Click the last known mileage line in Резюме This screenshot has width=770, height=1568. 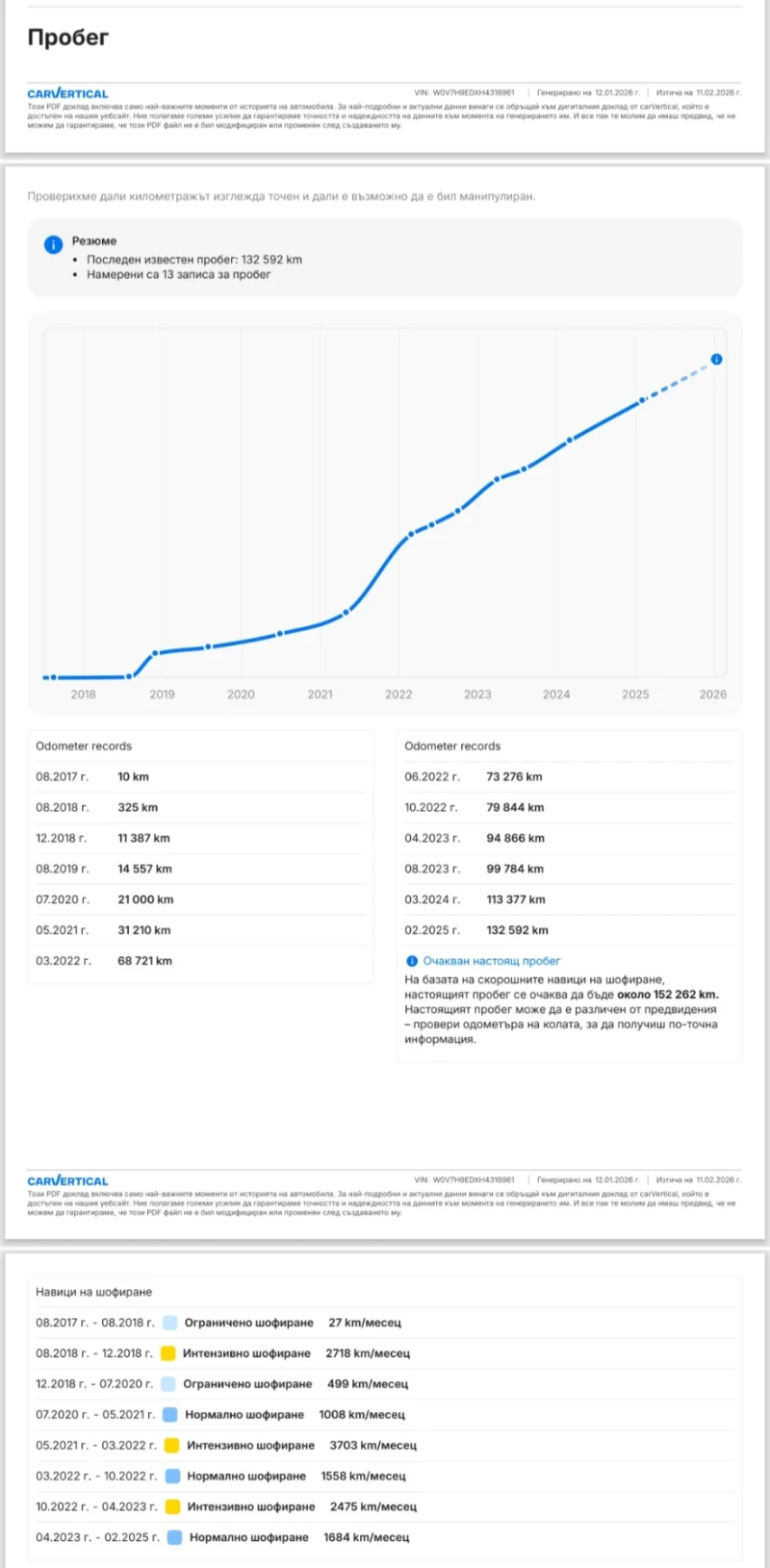pyautogui.click(x=193, y=260)
